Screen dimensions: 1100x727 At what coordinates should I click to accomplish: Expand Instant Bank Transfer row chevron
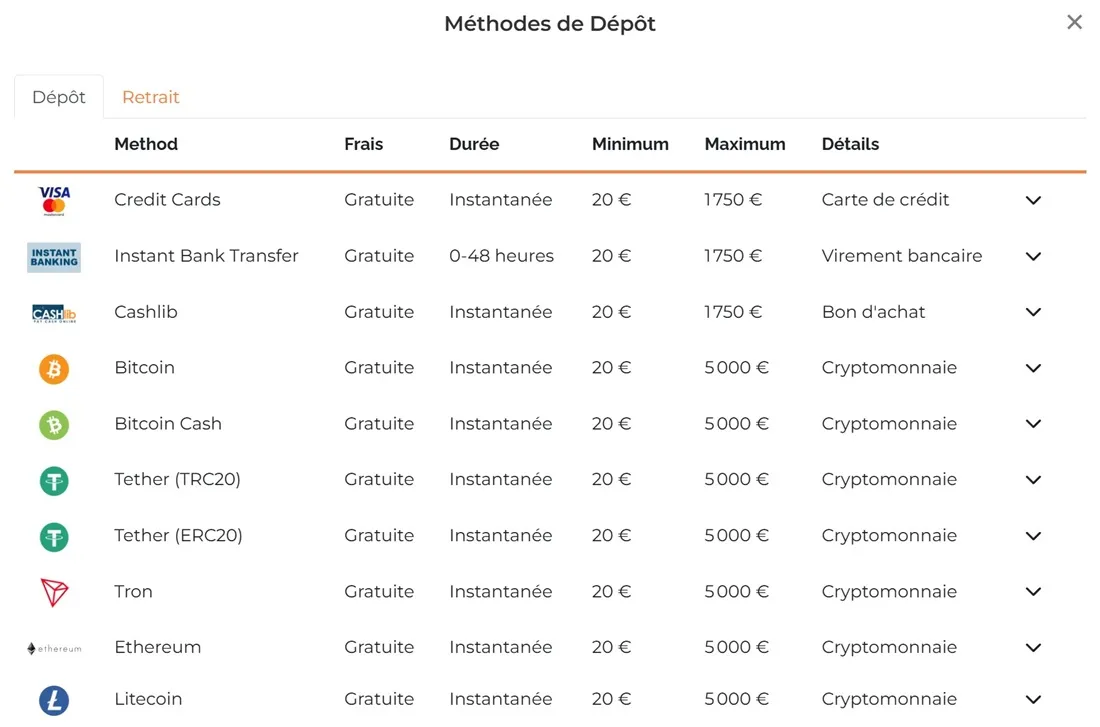click(1033, 256)
